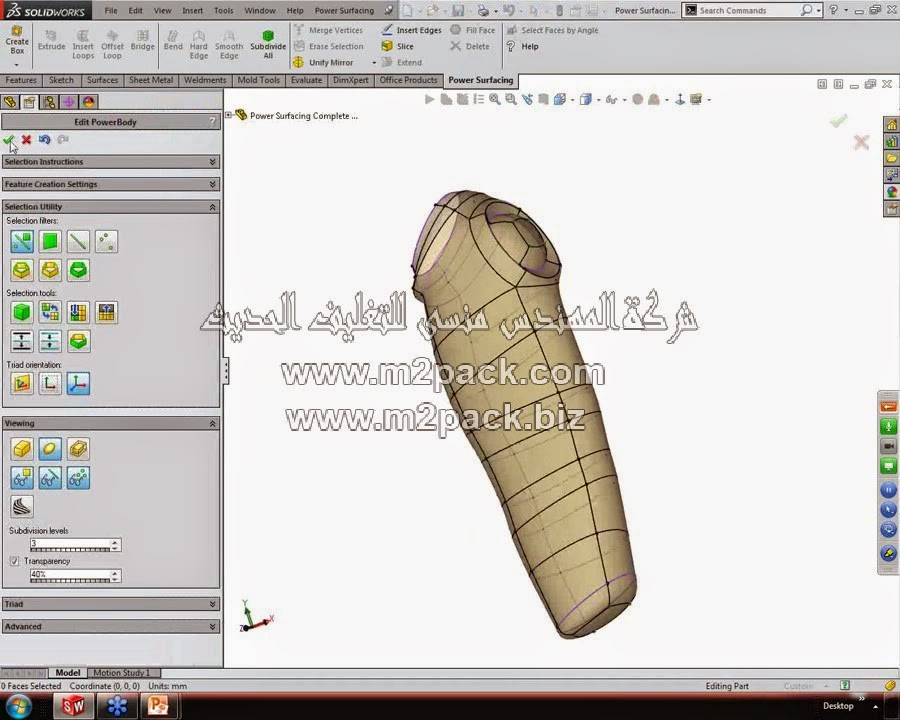Toggle the first triad orientation option
The width and height of the screenshot is (900, 720).
[x=22, y=384]
